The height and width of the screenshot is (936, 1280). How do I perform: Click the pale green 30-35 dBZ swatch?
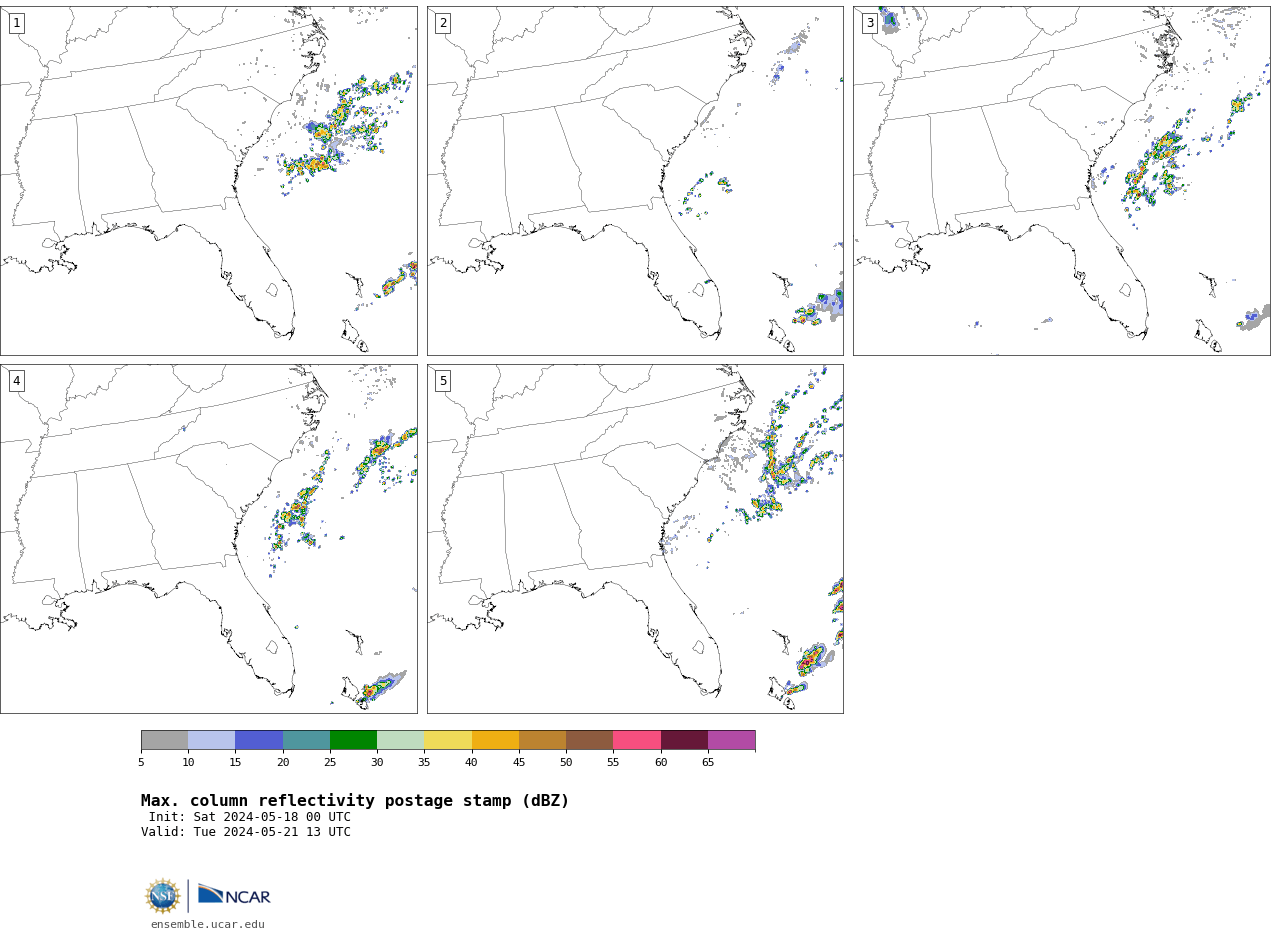400,740
